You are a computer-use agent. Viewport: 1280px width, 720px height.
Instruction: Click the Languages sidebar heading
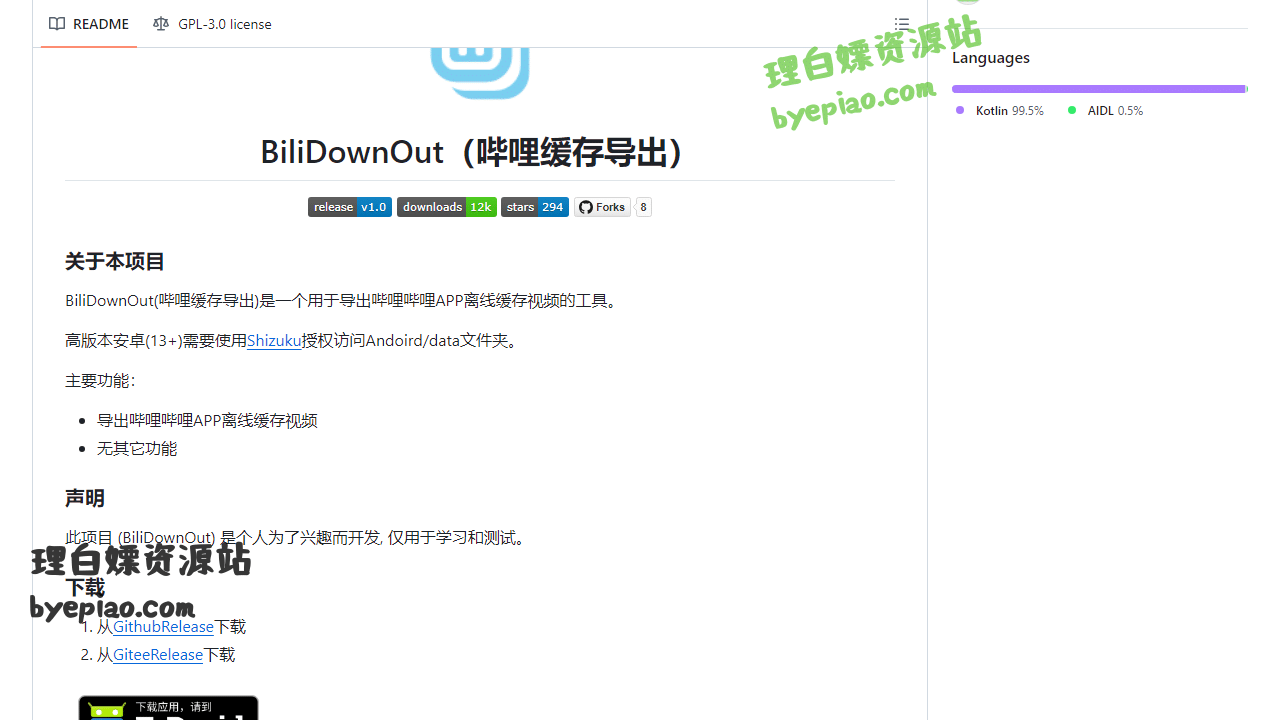[991, 58]
